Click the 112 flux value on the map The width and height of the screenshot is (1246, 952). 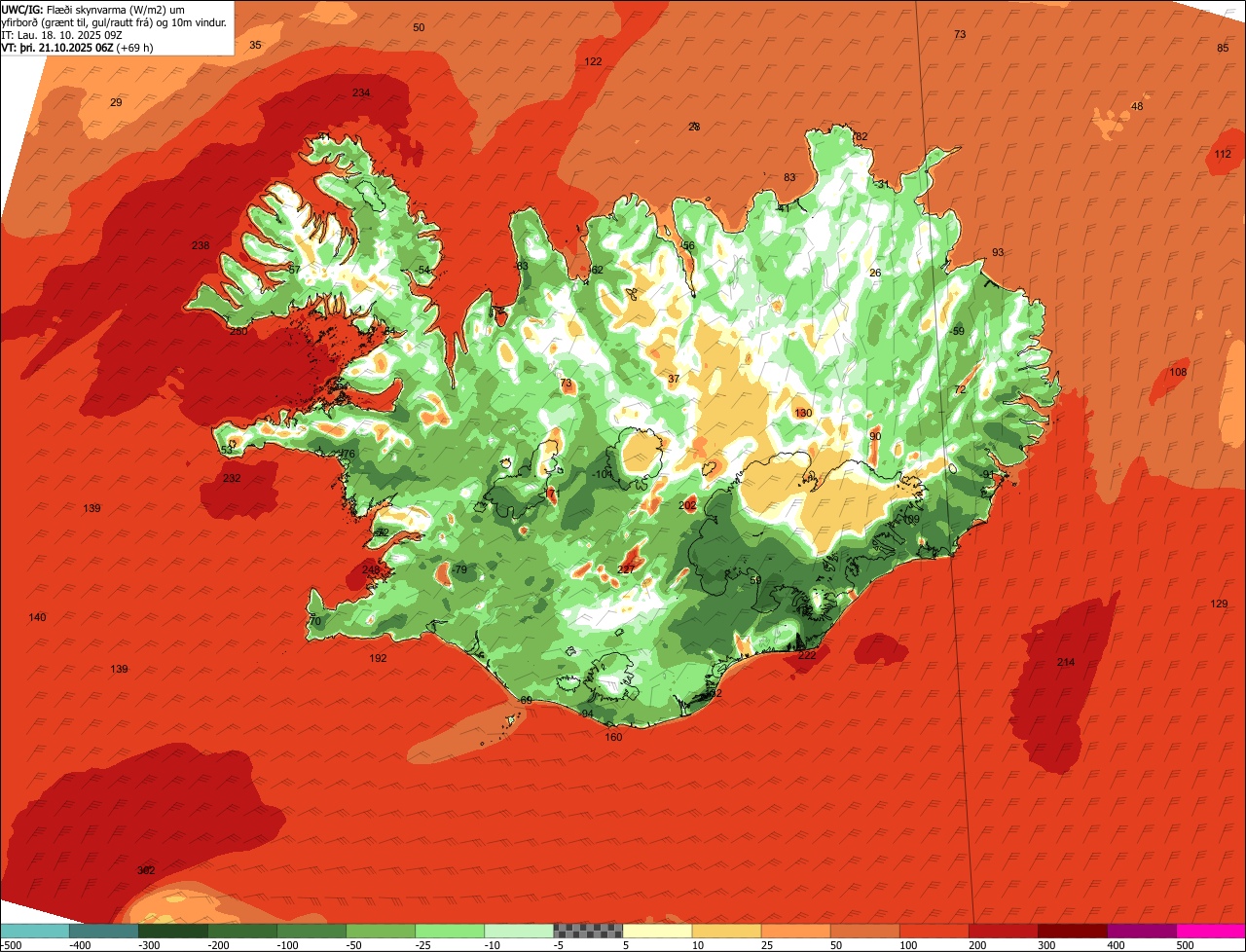point(1223,155)
